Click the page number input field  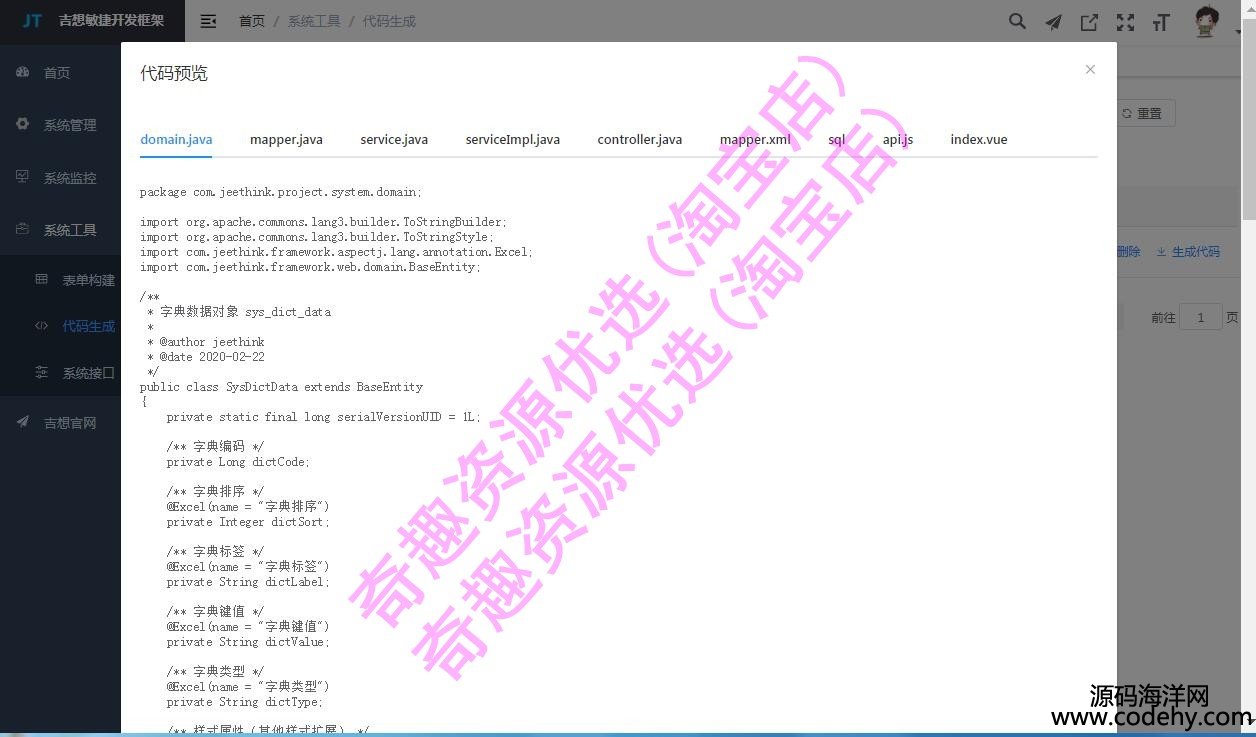(1200, 317)
